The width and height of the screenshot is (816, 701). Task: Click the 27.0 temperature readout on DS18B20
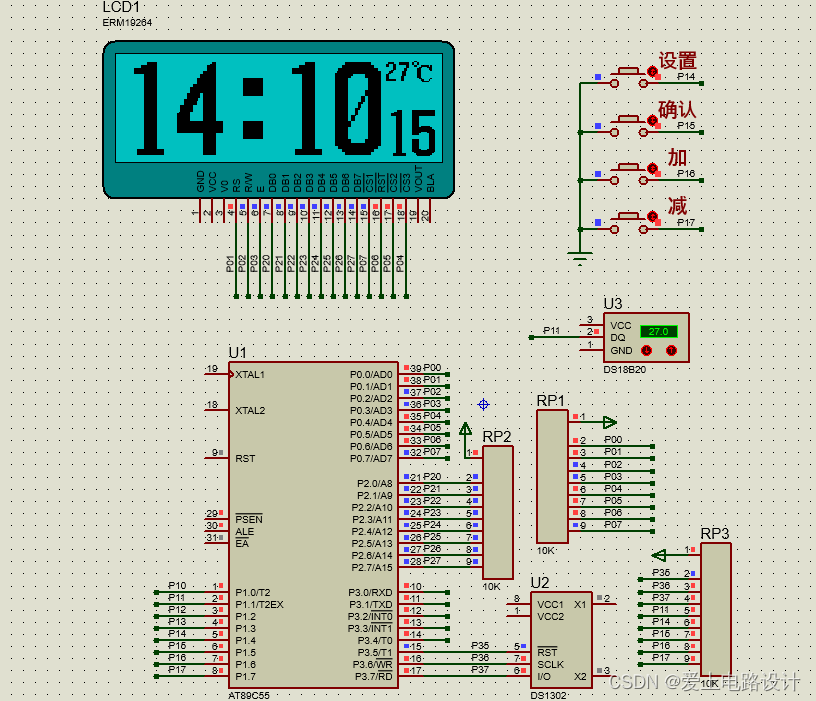click(x=659, y=331)
